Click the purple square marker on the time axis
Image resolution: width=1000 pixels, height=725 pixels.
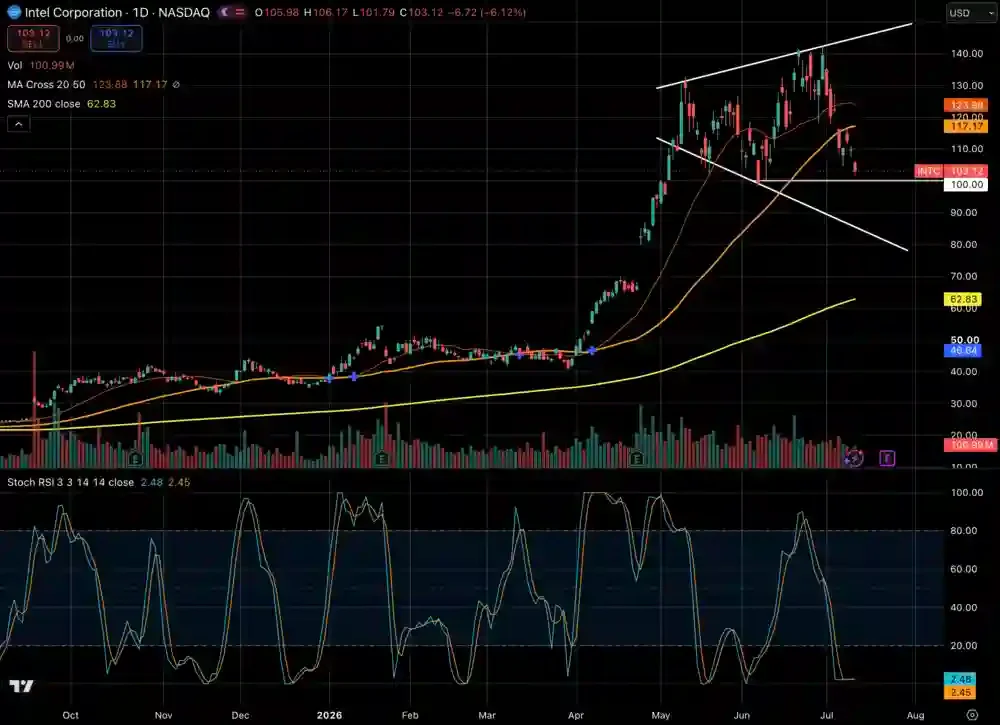pyautogui.click(x=887, y=458)
